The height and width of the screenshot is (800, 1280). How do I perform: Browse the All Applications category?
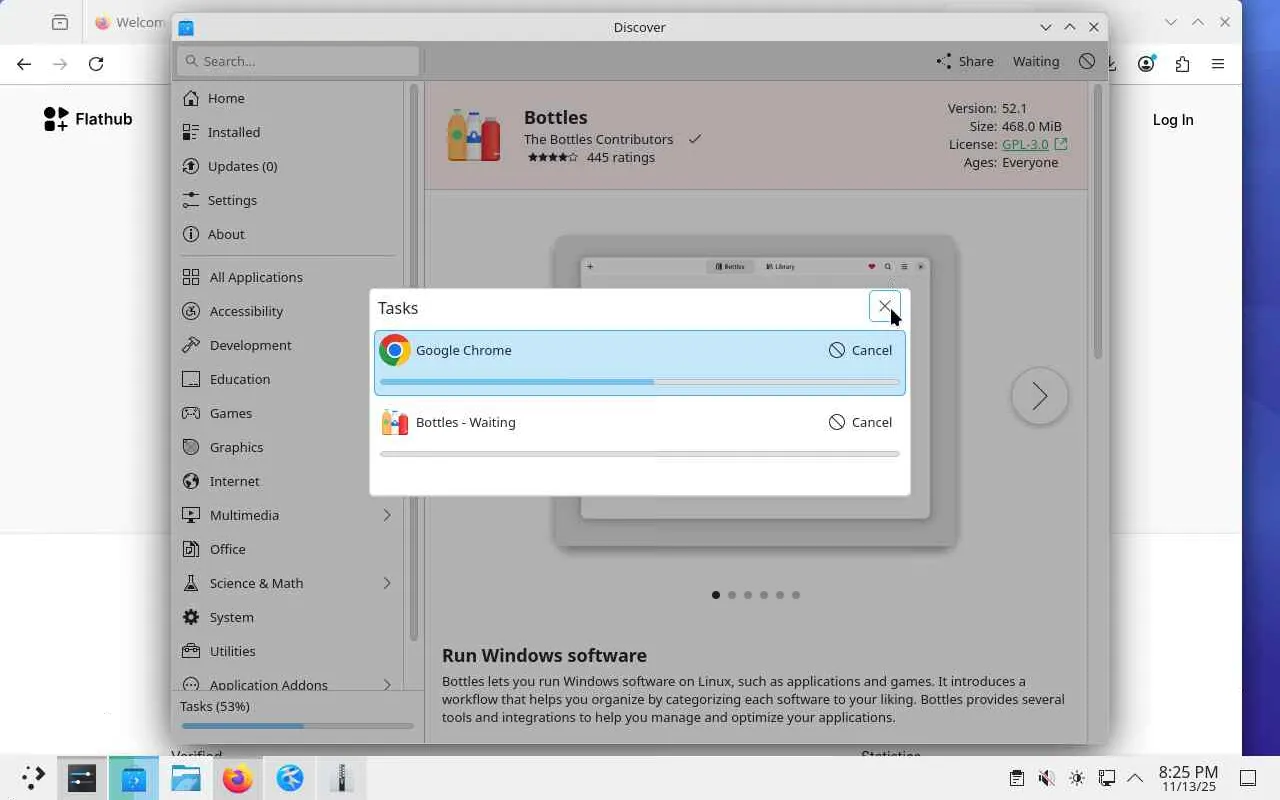click(290, 277)
